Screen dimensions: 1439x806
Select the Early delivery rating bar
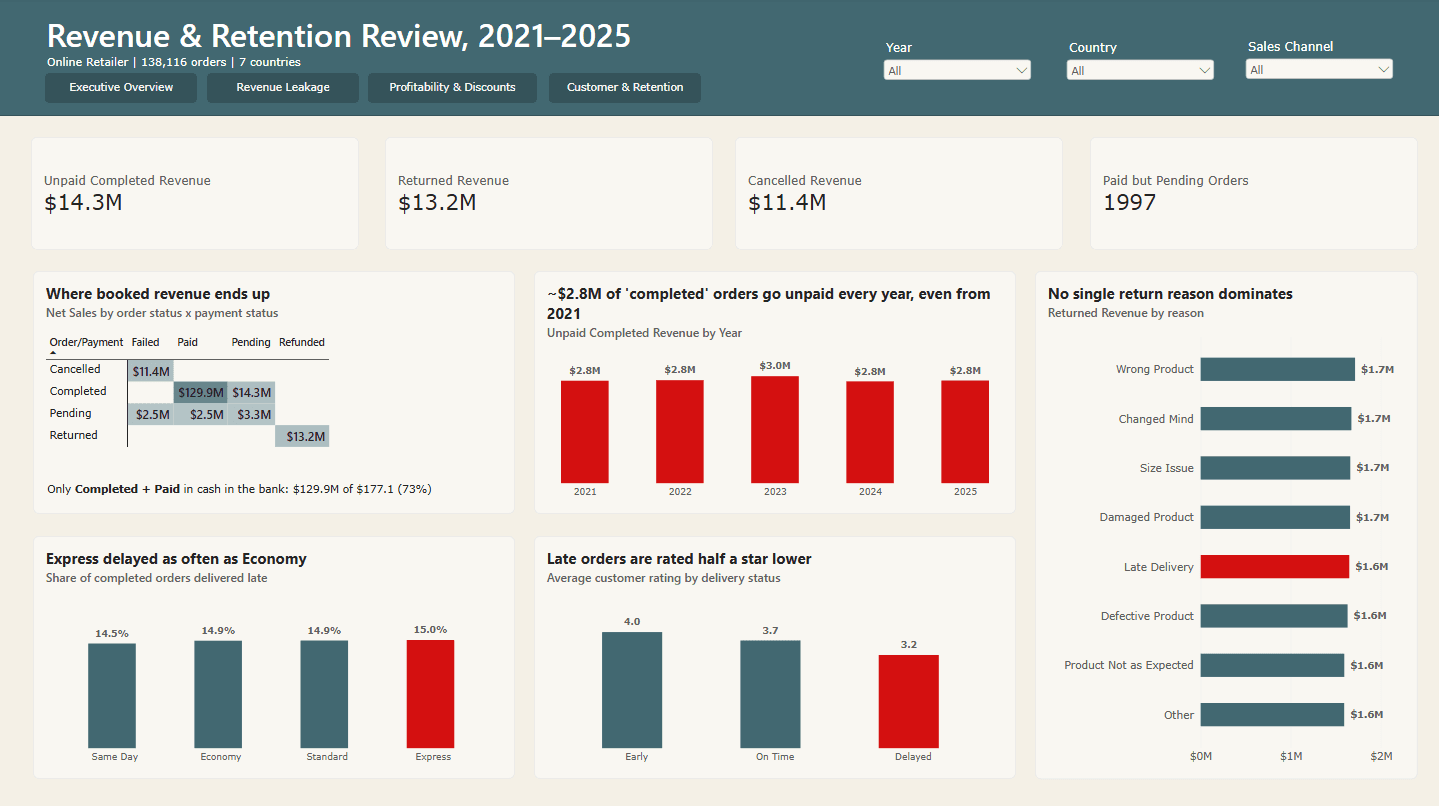632,690
